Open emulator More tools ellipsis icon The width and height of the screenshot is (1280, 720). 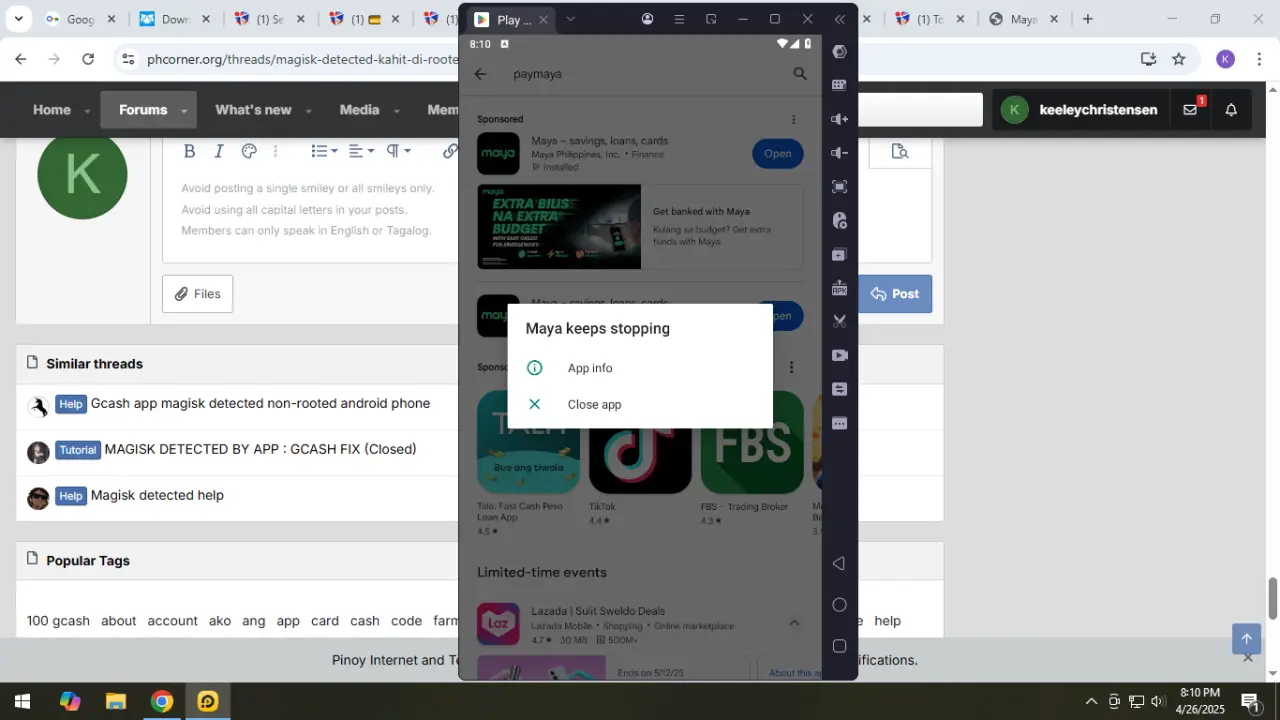coord(839,423)
